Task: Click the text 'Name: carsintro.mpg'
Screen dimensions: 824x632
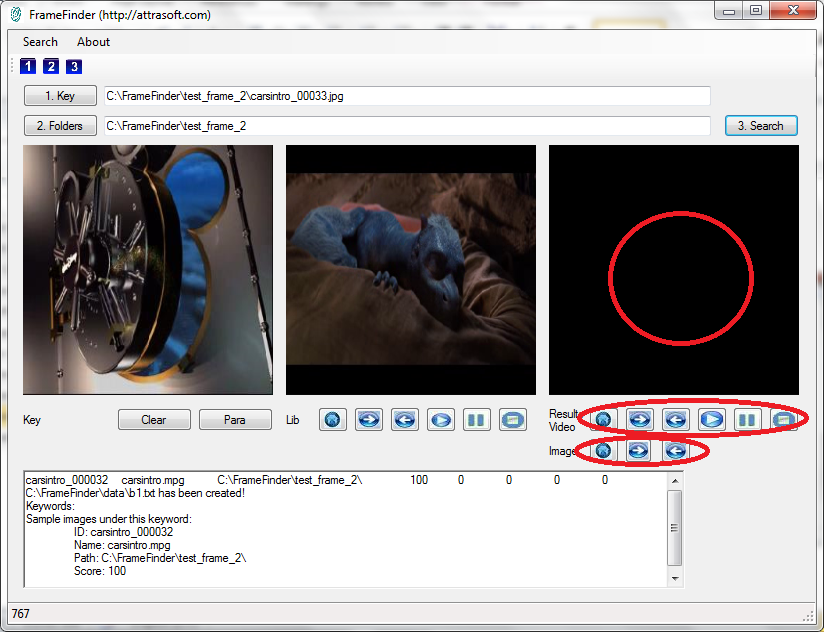Action: (122, 545)
